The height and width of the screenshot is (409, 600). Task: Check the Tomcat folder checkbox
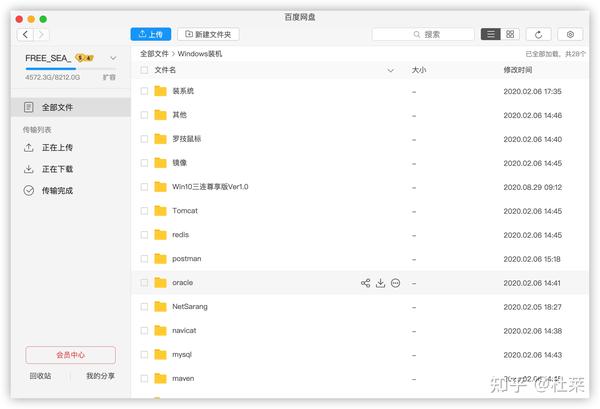point(144,211)
